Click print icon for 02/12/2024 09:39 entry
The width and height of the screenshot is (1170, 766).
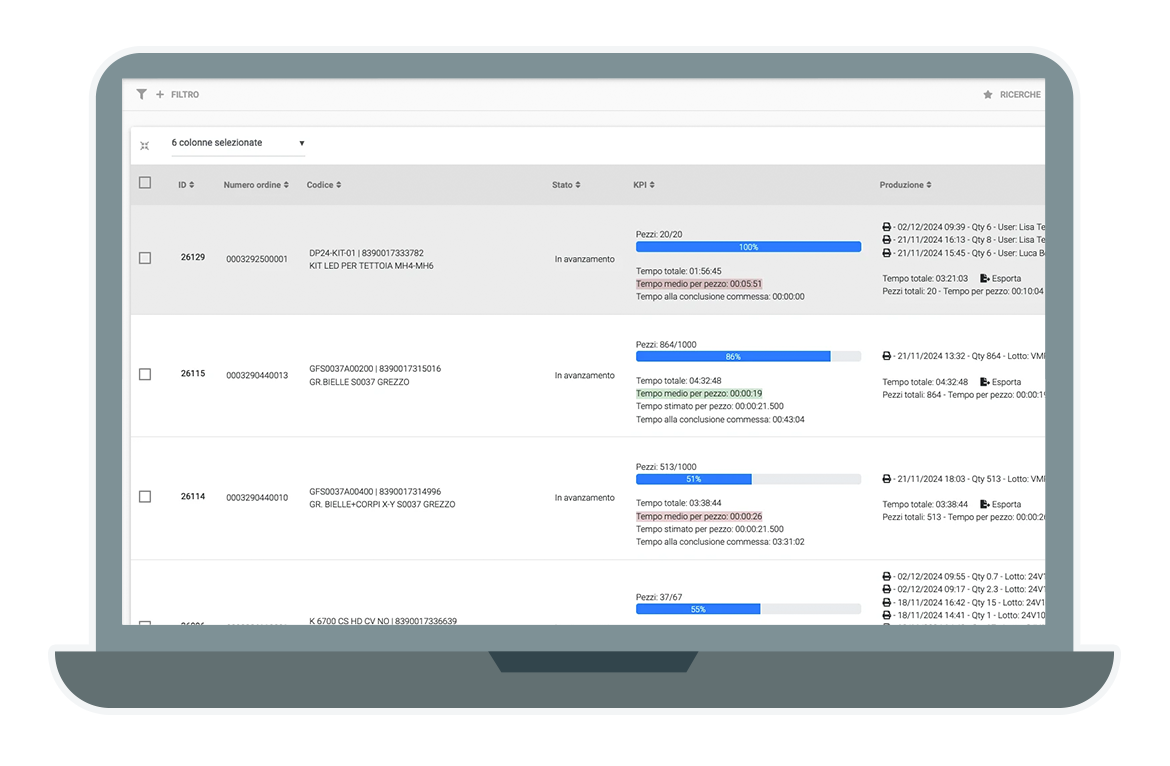[887, 227]
